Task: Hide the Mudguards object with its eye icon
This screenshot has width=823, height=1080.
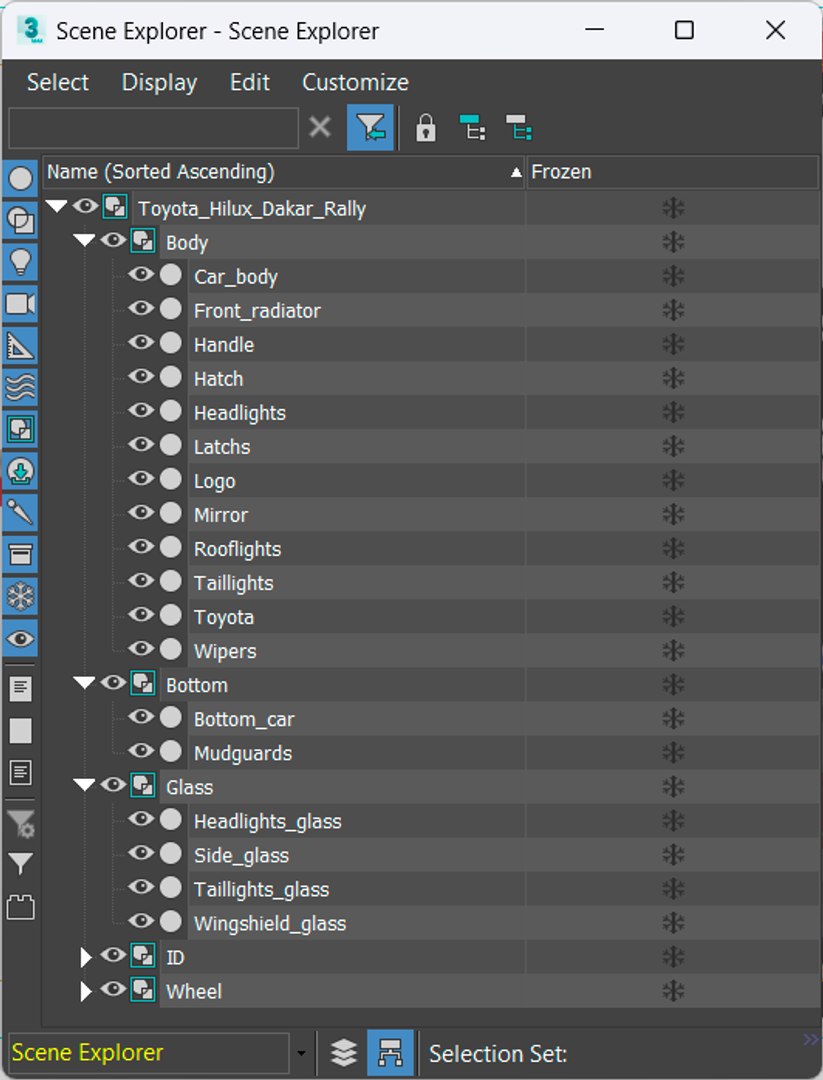Action: [x=141, y=751]
